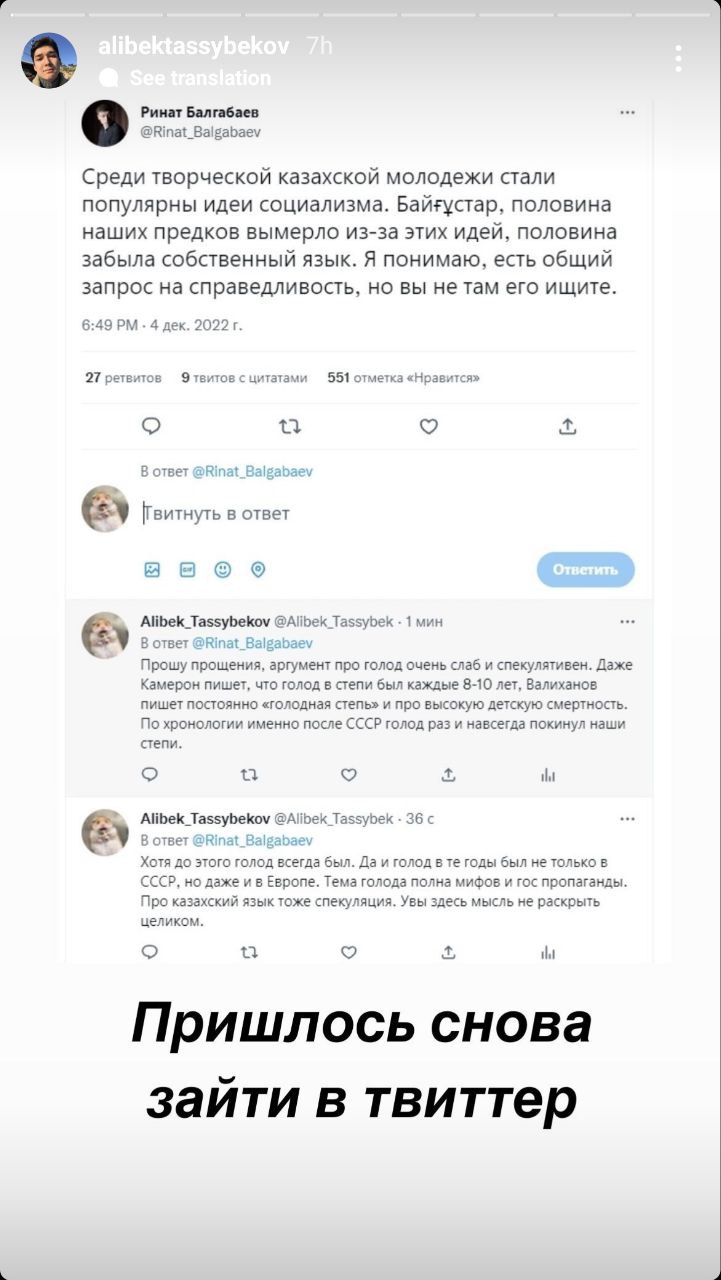Open the emoji picker icon
This screenshot has width=721, height=1280.
(x=222, y=570)
